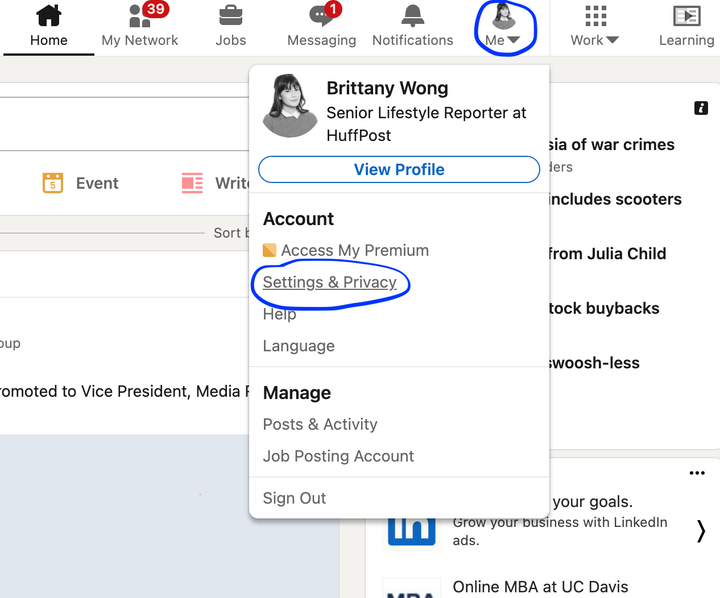
Task: Click Sign Out
Action: (x=294, y=498)
